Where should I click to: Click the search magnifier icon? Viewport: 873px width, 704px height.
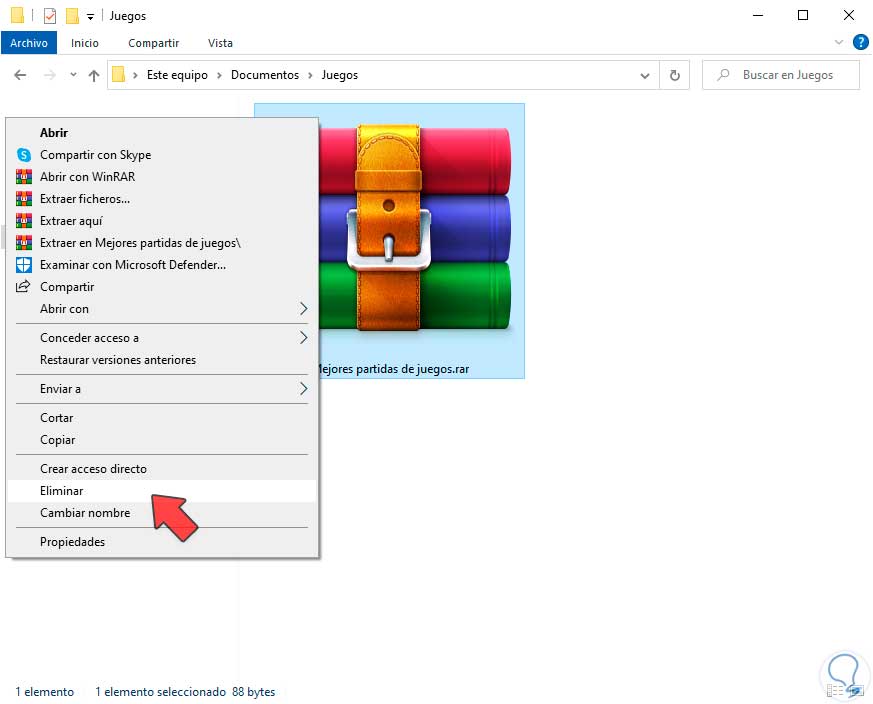click(x=723, y=74)
